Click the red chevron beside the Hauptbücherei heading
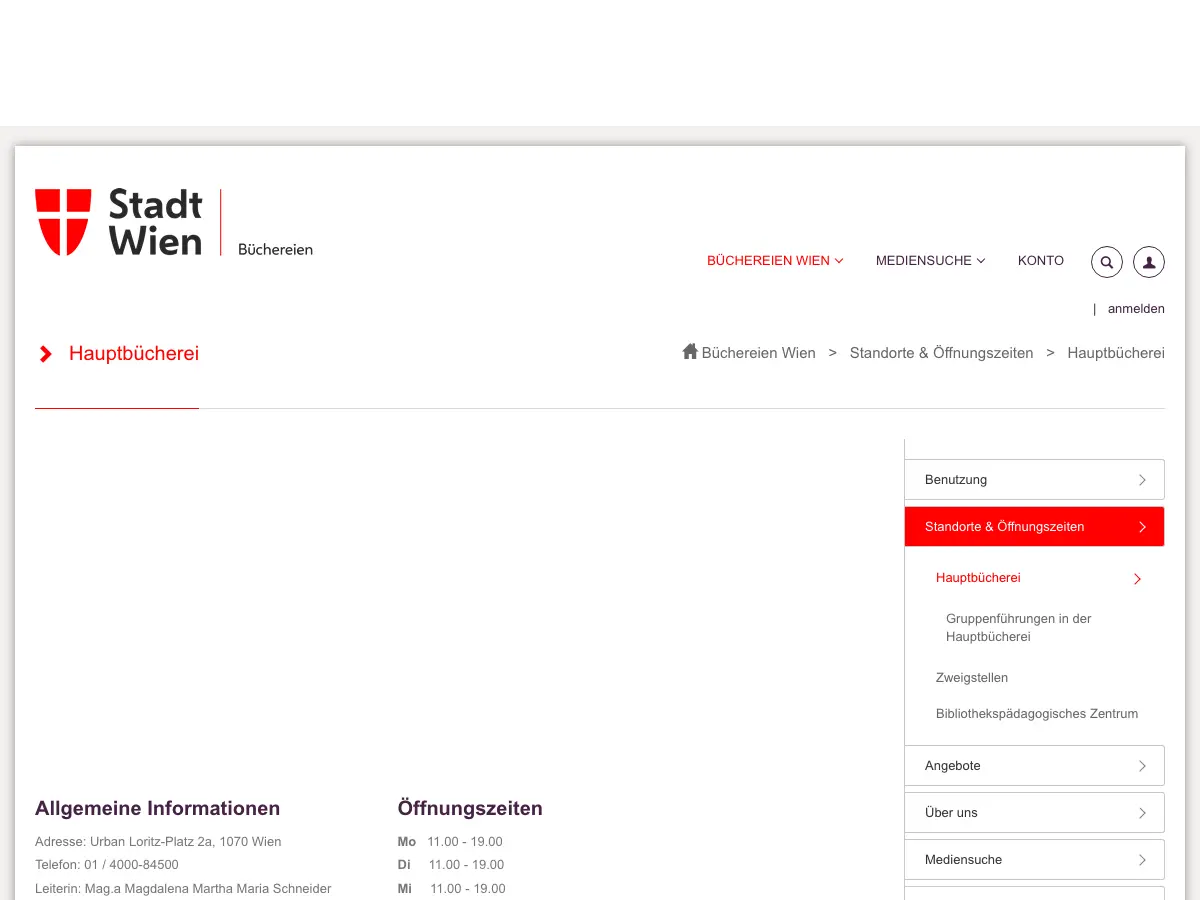The width and height of the screenshot is (1200, 900). point(45,354)
